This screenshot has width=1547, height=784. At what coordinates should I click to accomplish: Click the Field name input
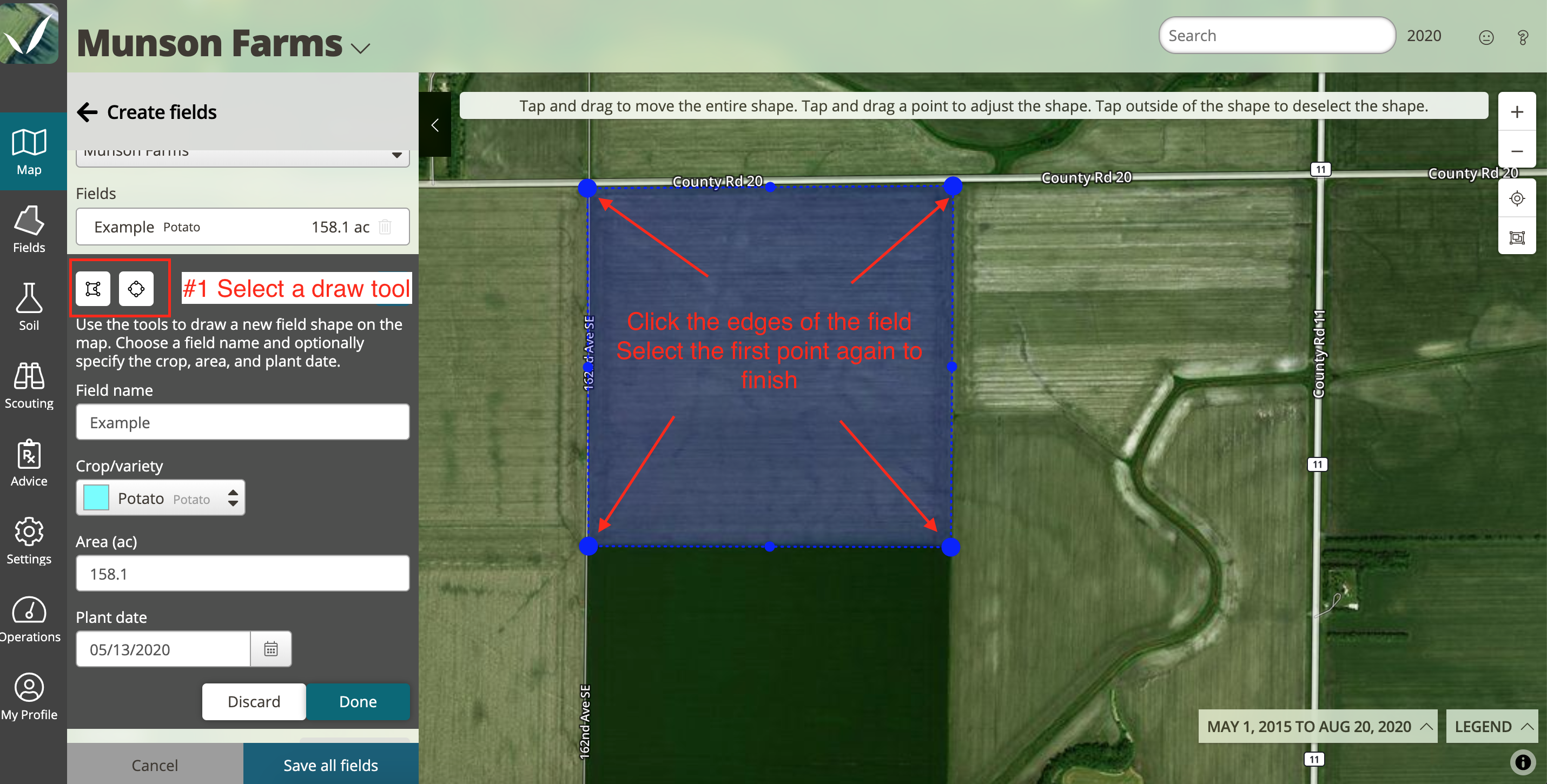[x=243, y=422]
